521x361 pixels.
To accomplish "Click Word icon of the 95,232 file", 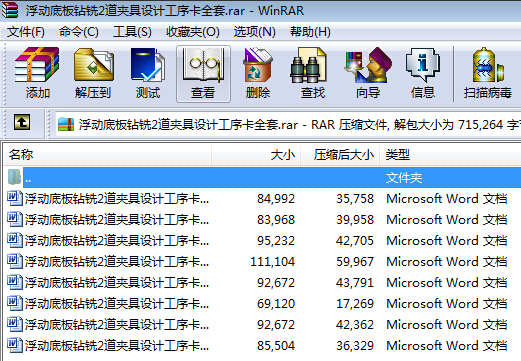I will coord(15,240).
